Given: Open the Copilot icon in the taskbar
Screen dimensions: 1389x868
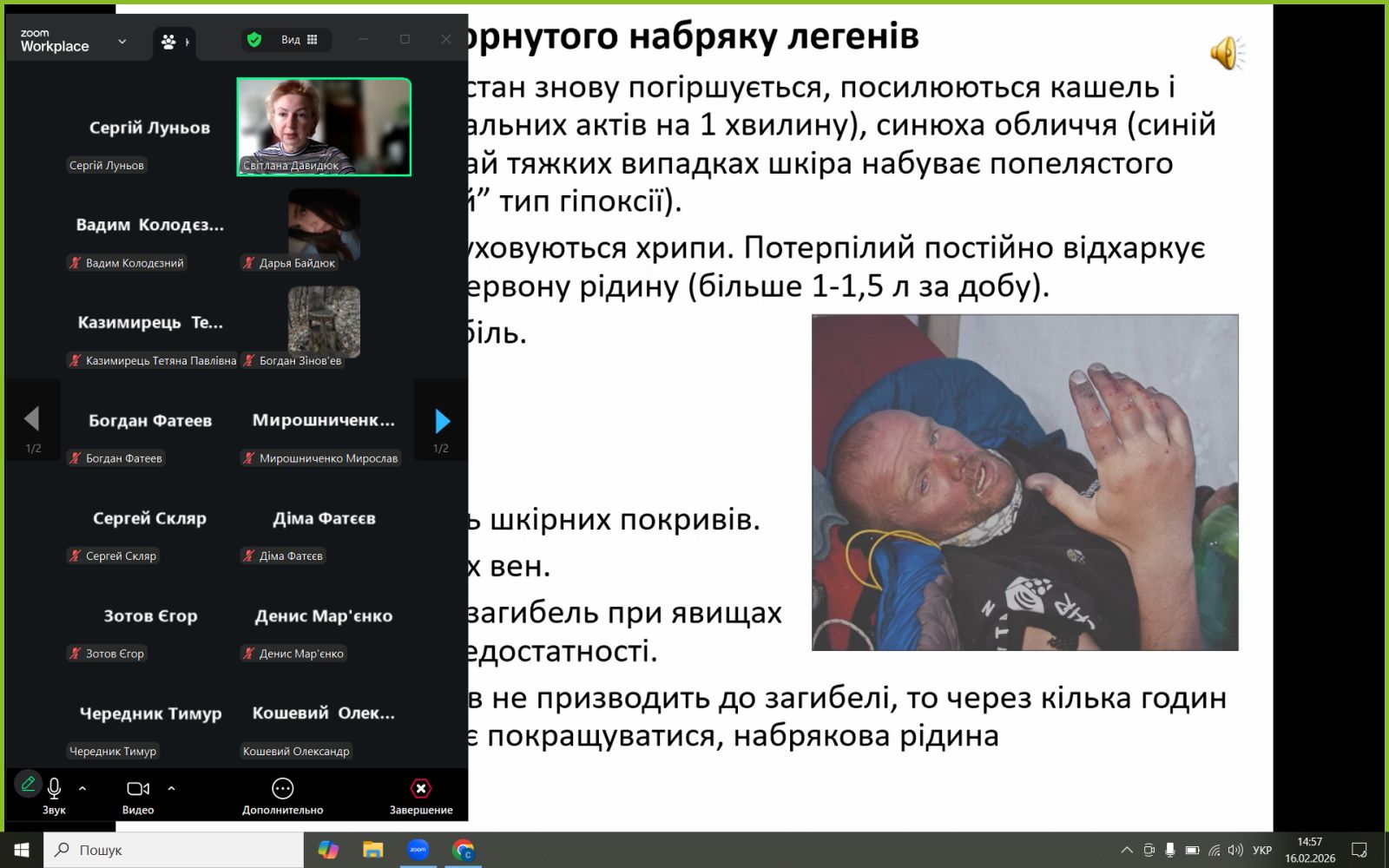Looking at the screenshot, I should pos(328,850).
